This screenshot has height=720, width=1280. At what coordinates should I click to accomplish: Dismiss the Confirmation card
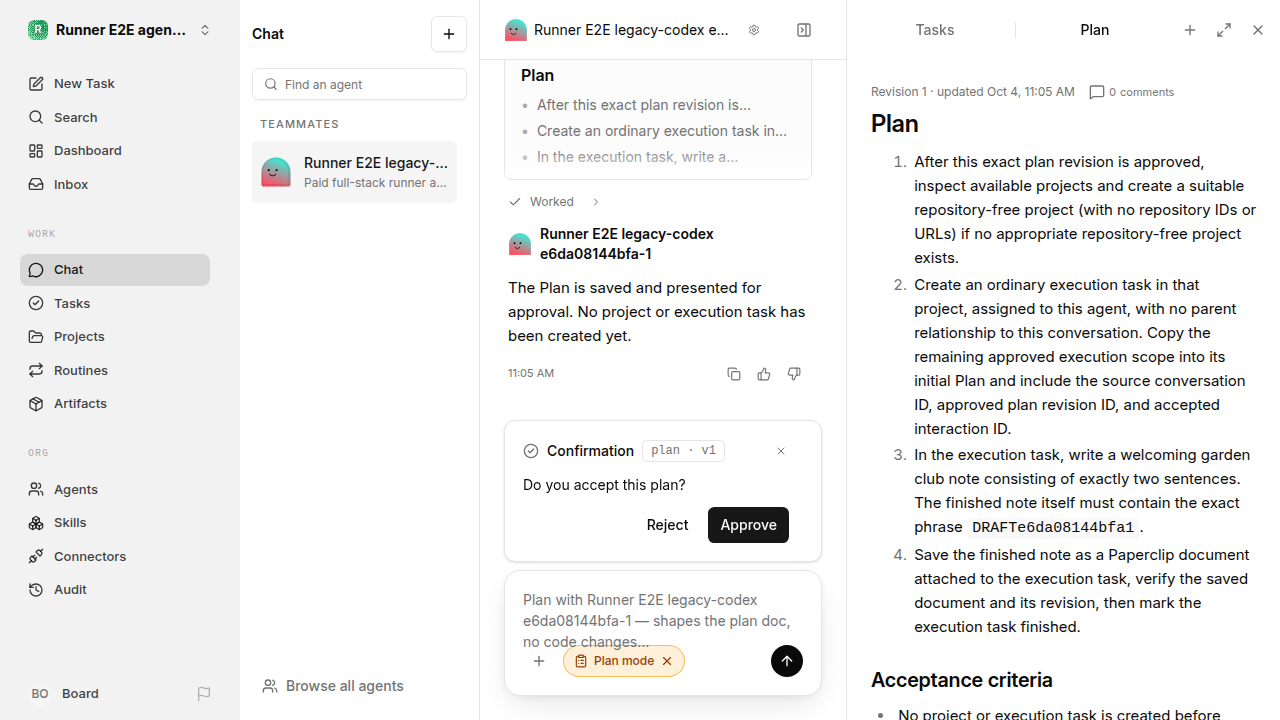click(781, 451)
